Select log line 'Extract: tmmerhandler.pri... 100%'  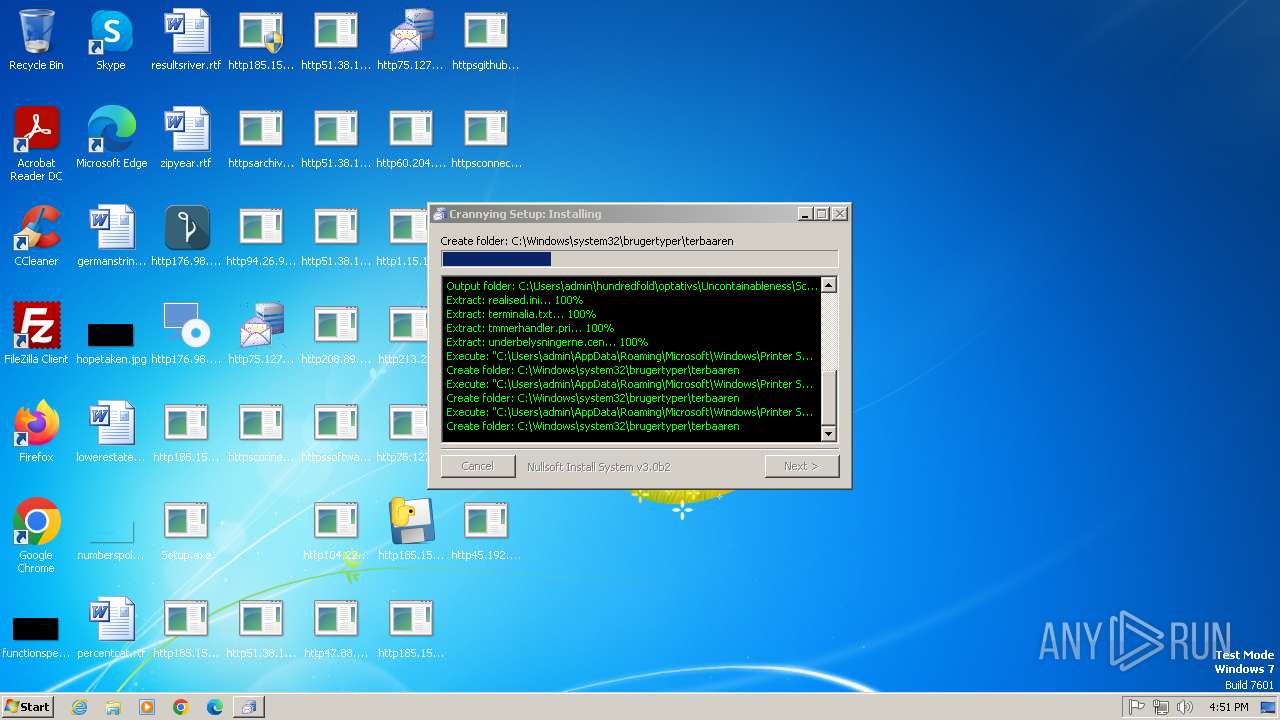(x=530, y=328)
